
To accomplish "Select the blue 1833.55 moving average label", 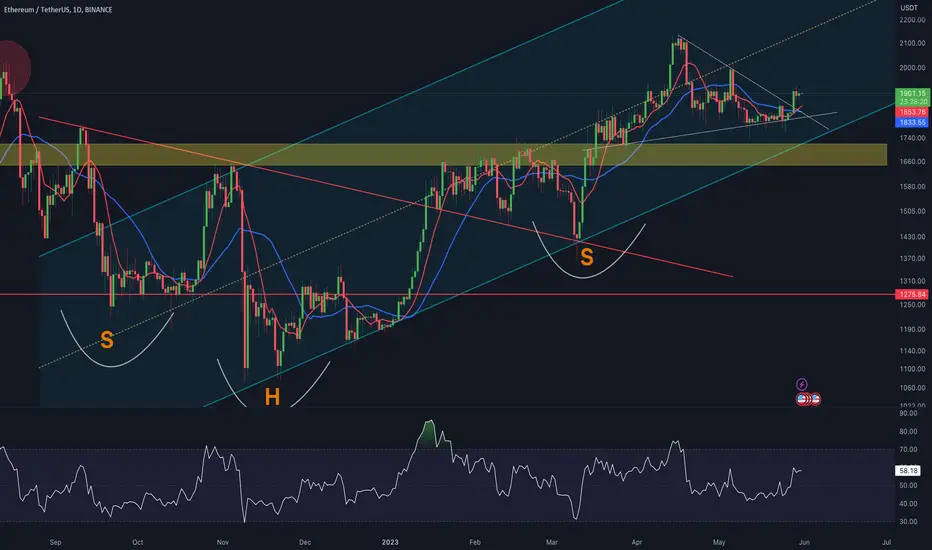I will (912, 122).
